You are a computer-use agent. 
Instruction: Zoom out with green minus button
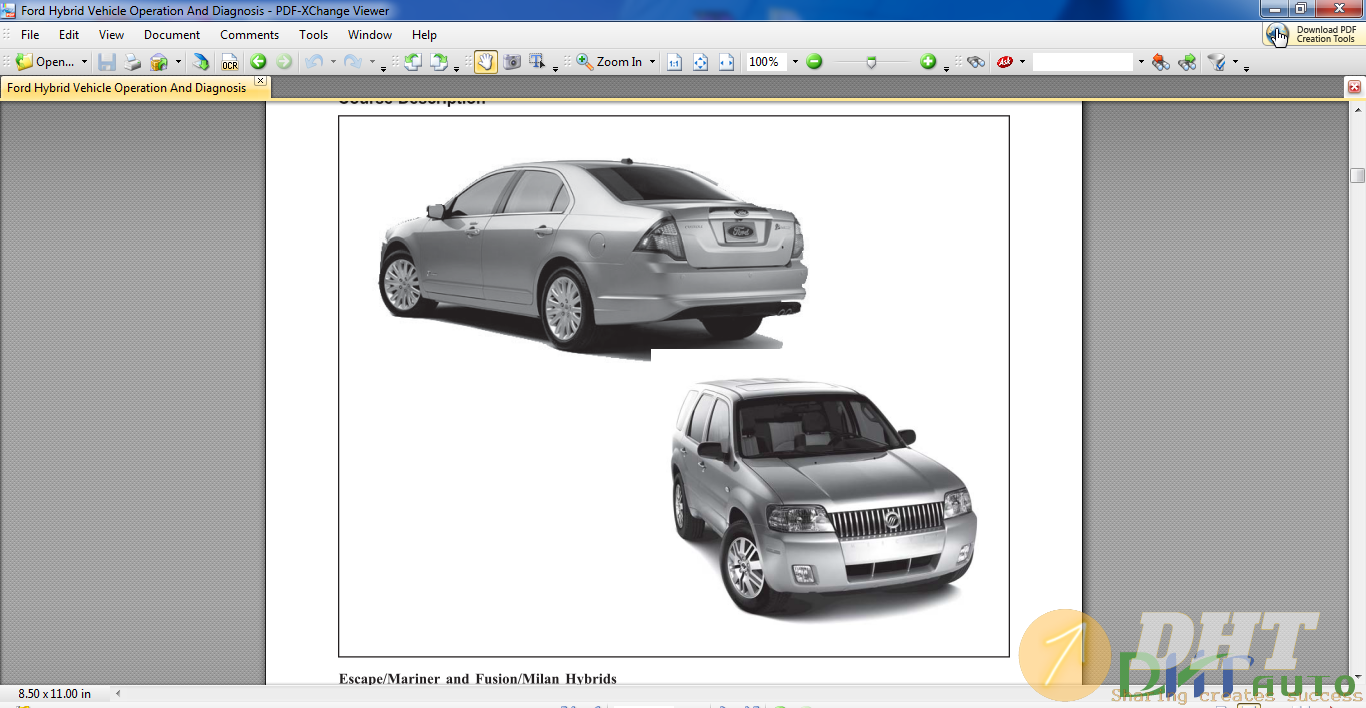tap(814, 62)
